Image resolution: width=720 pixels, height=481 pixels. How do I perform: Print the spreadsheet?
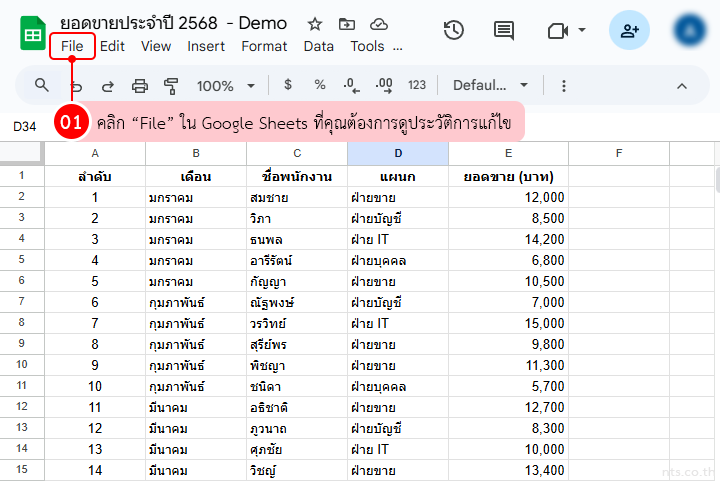(140, 86)
